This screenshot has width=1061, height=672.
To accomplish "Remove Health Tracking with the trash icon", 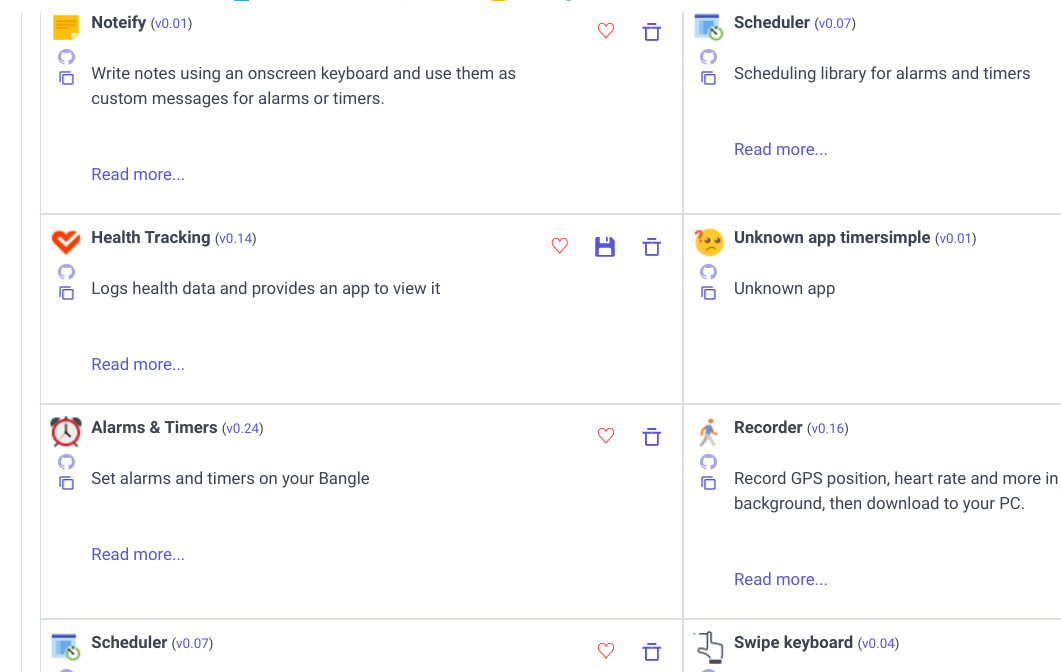I will pos(652,246).
